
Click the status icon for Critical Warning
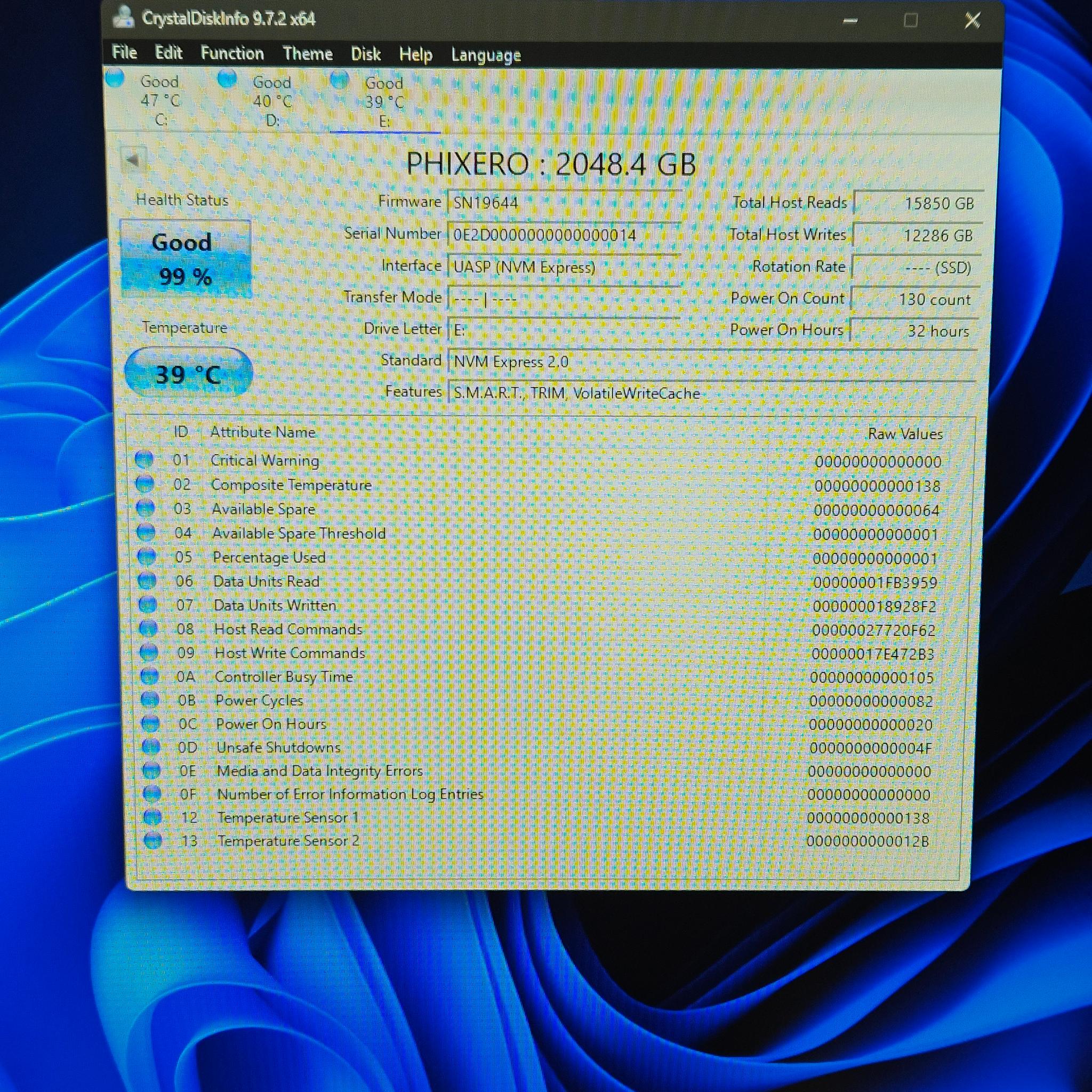(x=144, y=460)
